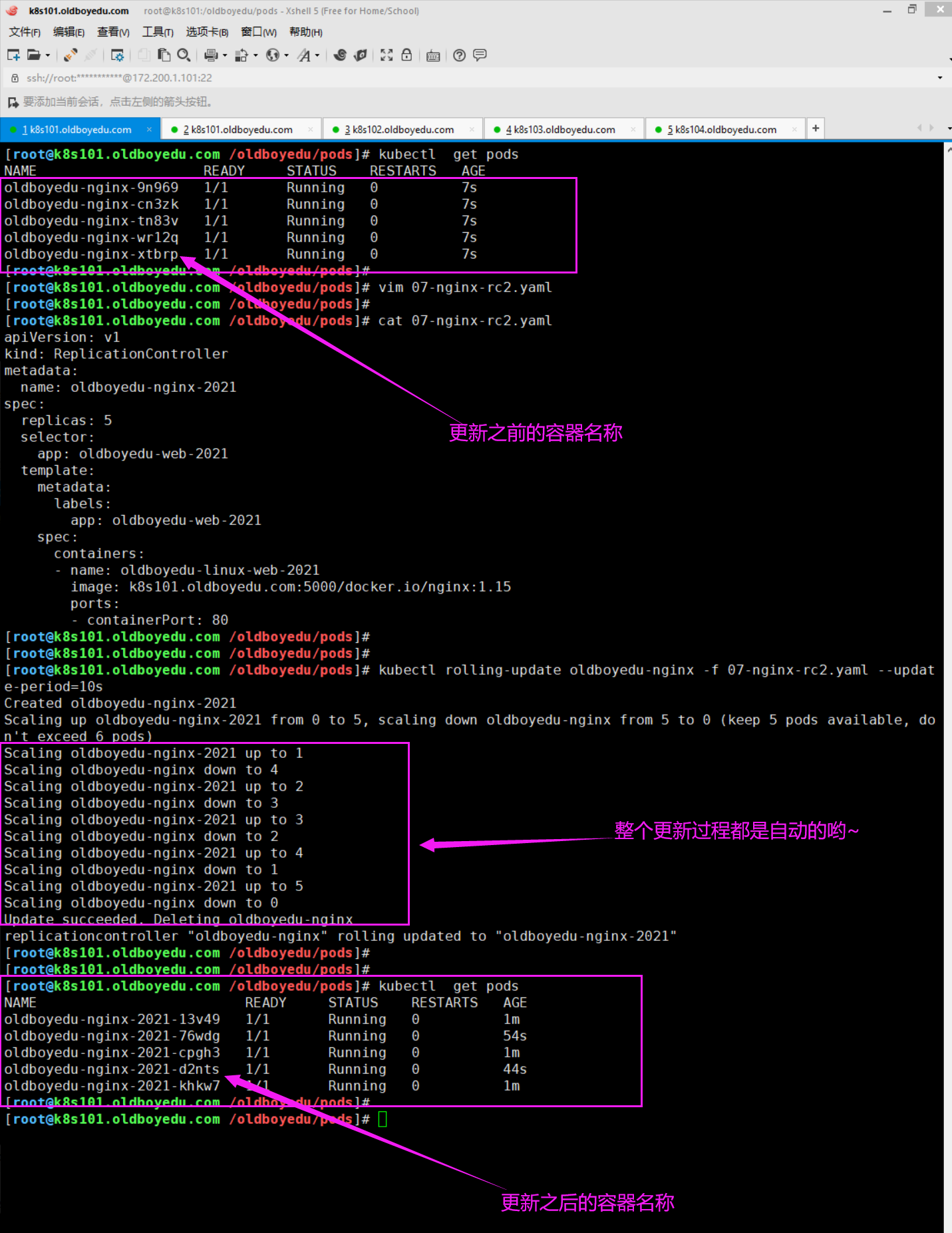
Task: Click the Reconnect icon in toolbar
Action: [71, 55]
